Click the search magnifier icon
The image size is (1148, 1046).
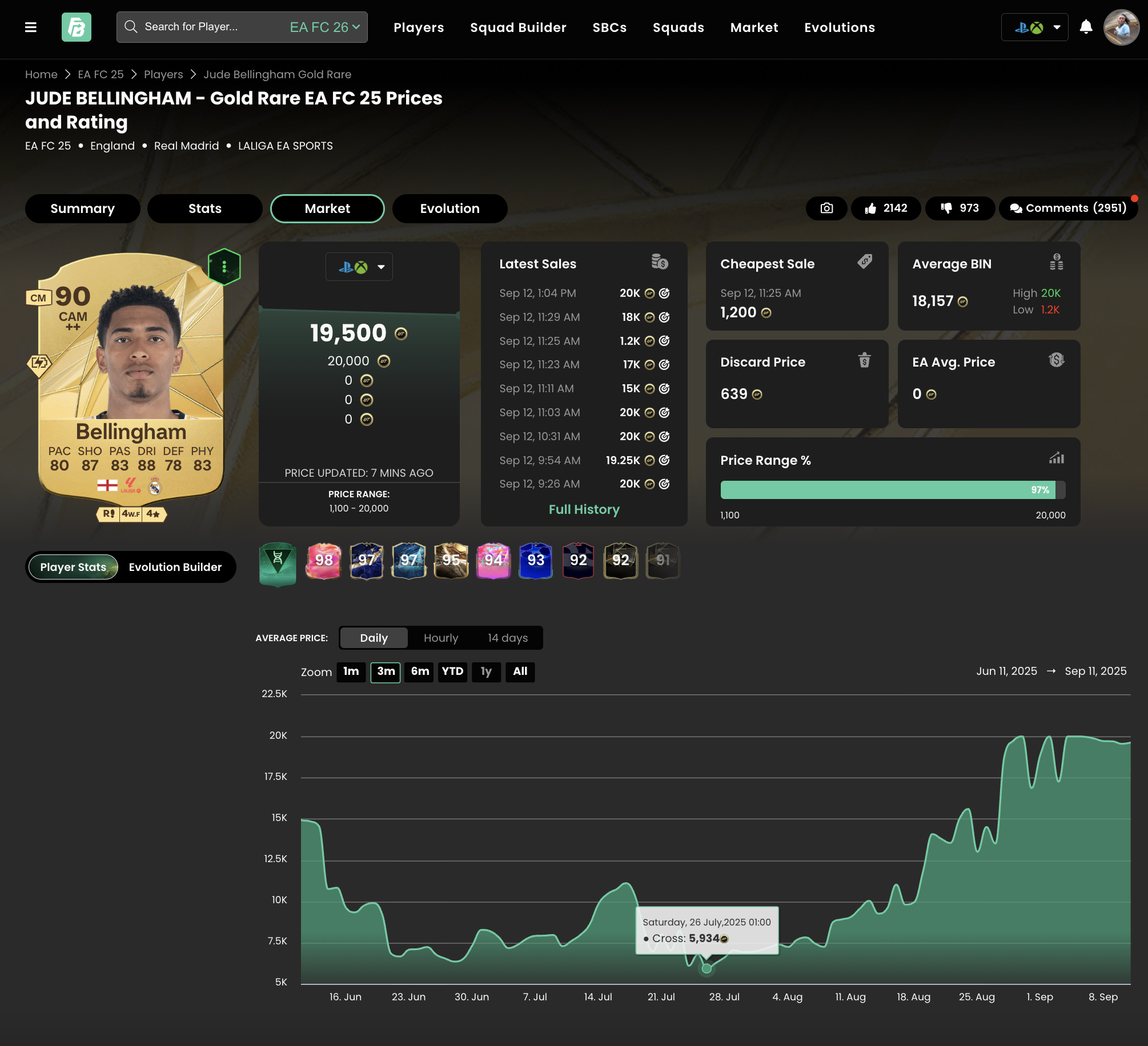click(x=131, y=27)
